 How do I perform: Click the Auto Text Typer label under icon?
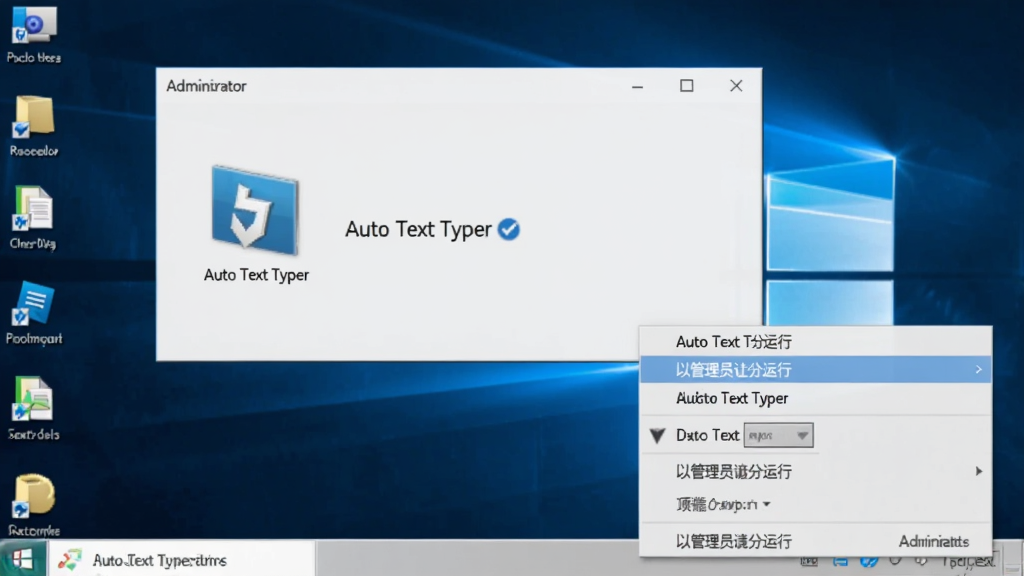pos(256,275)
